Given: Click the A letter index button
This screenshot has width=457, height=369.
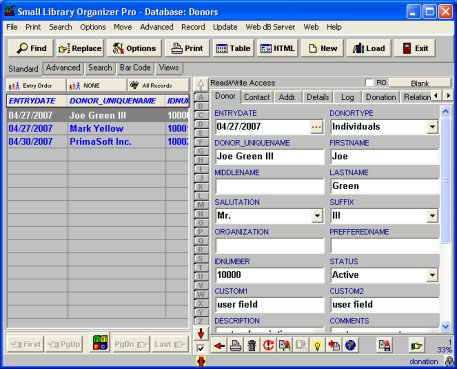Looking at the screenshot, I should (201, 97).
